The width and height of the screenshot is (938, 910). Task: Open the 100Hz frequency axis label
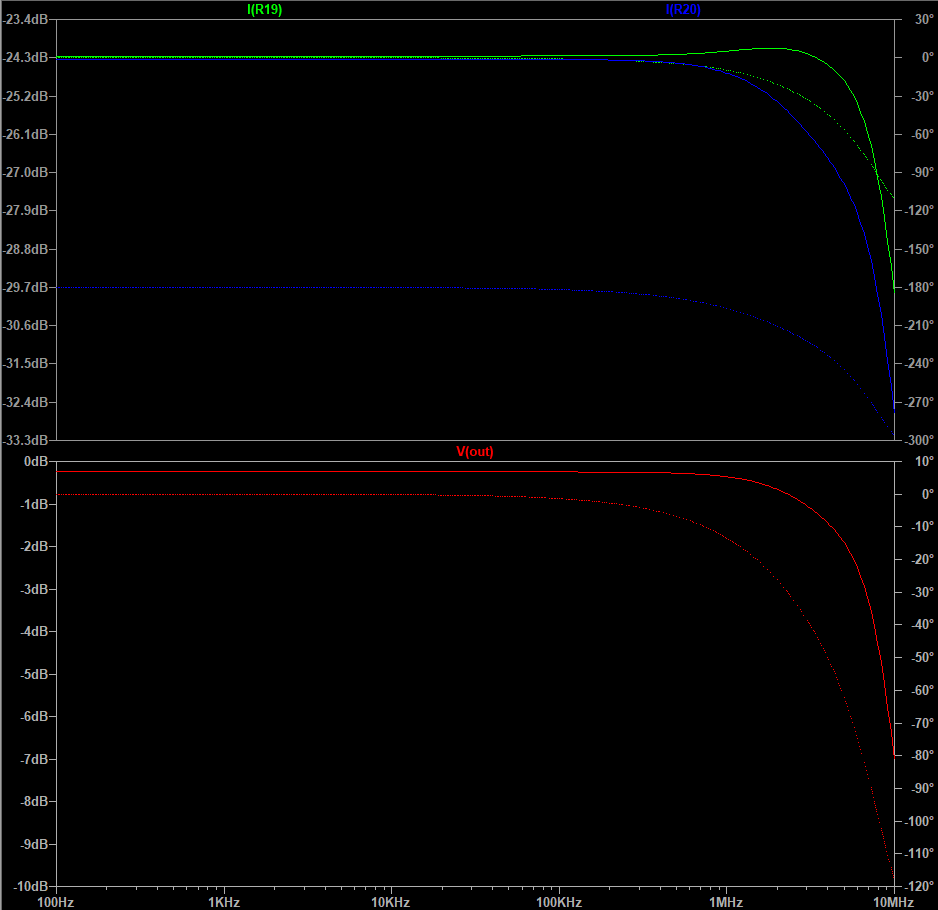tap(56, 902)
